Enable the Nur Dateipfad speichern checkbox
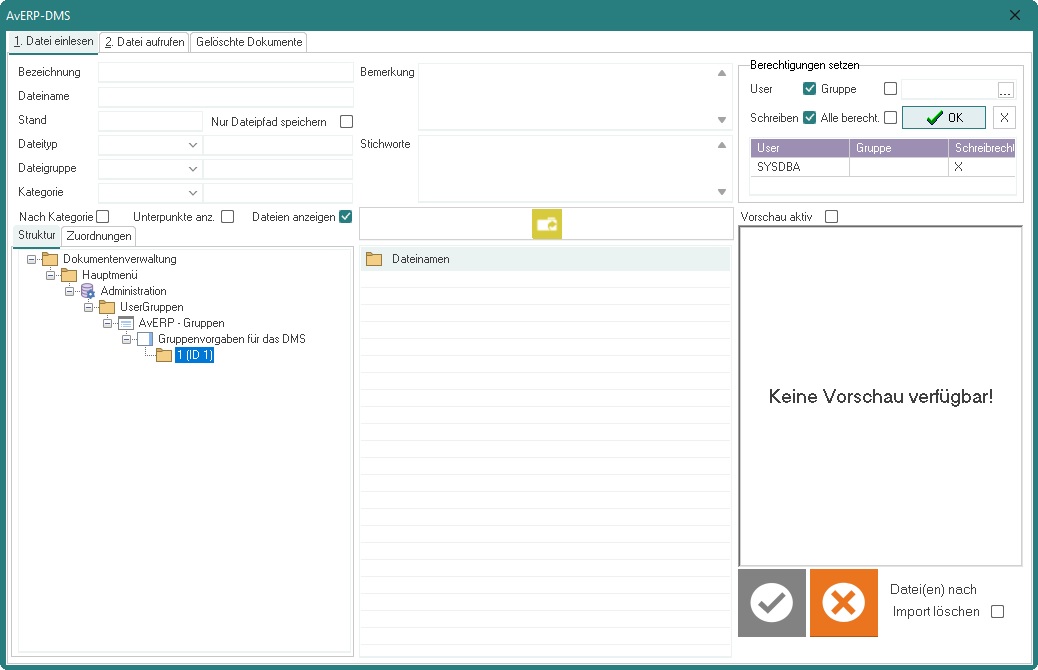Screen dimensions: 1038x670 coord(347,122)
